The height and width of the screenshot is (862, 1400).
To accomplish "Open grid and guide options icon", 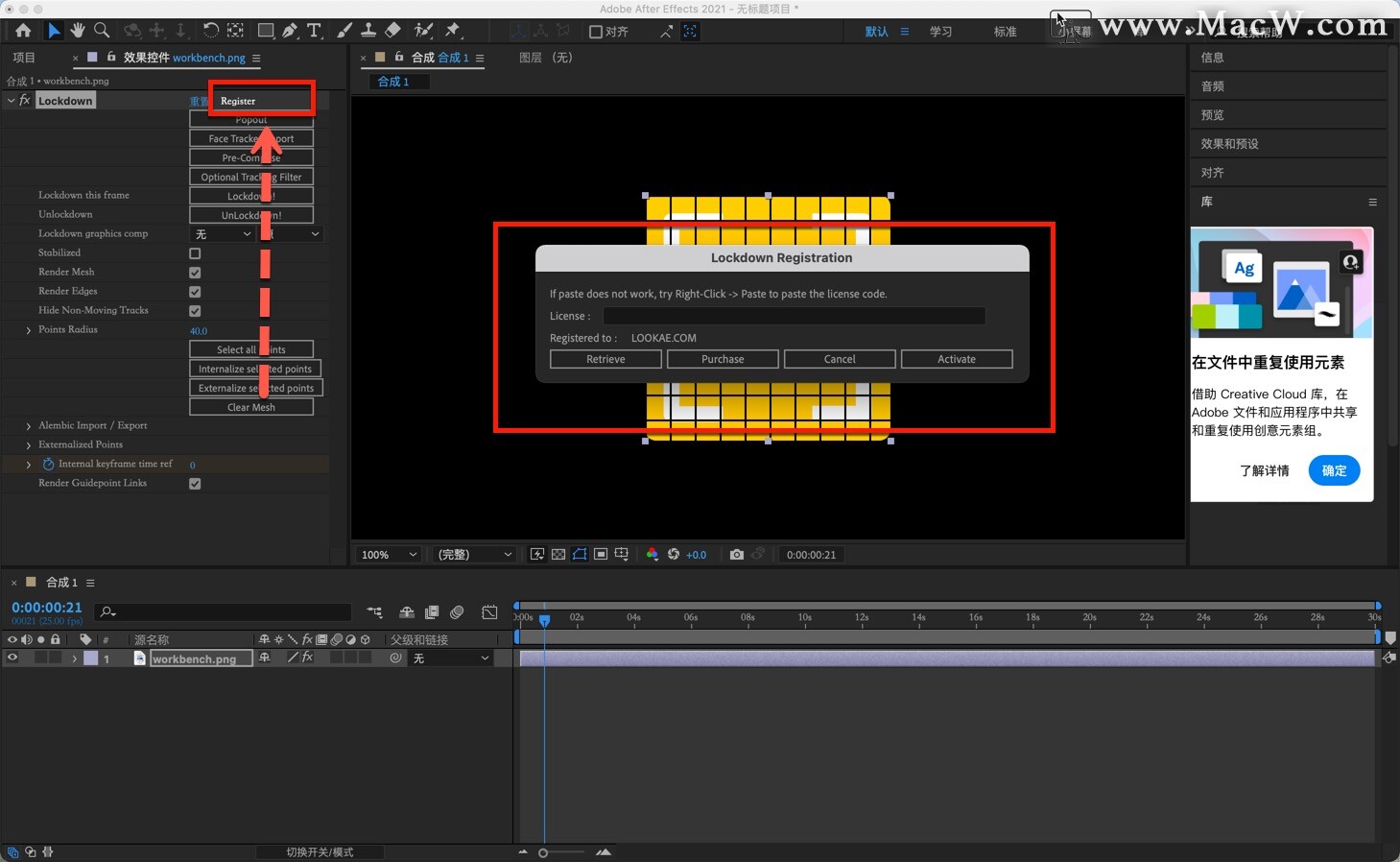I will [622, 555].
